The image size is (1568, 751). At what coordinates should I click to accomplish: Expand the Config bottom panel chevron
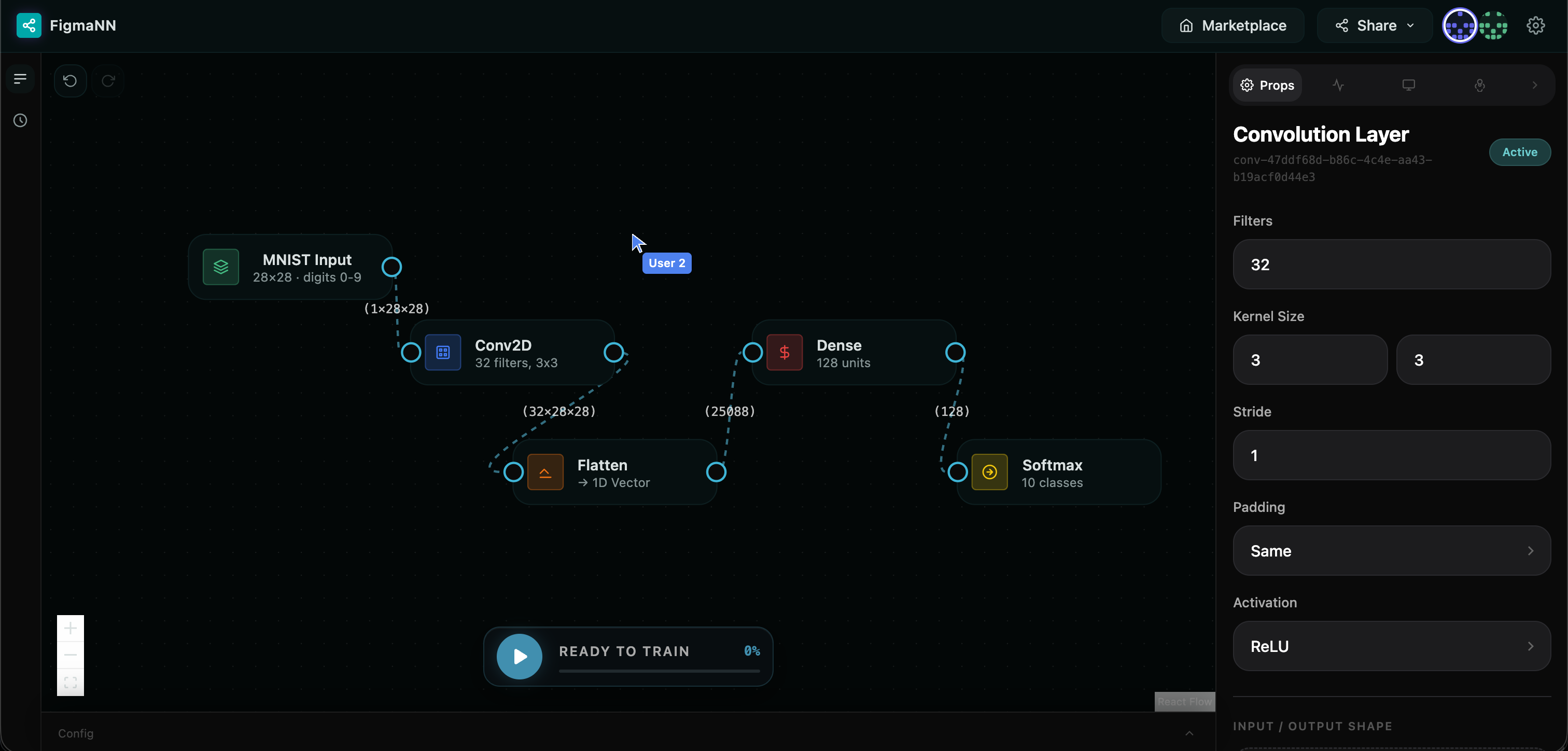tap(1189, 733)
